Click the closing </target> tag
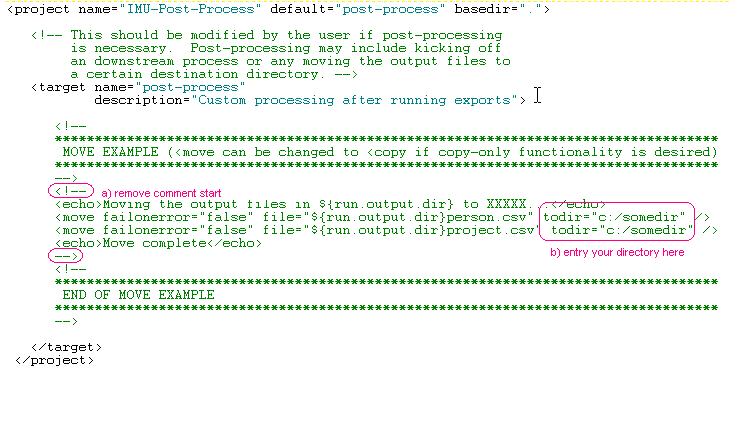 click(66, 347)
